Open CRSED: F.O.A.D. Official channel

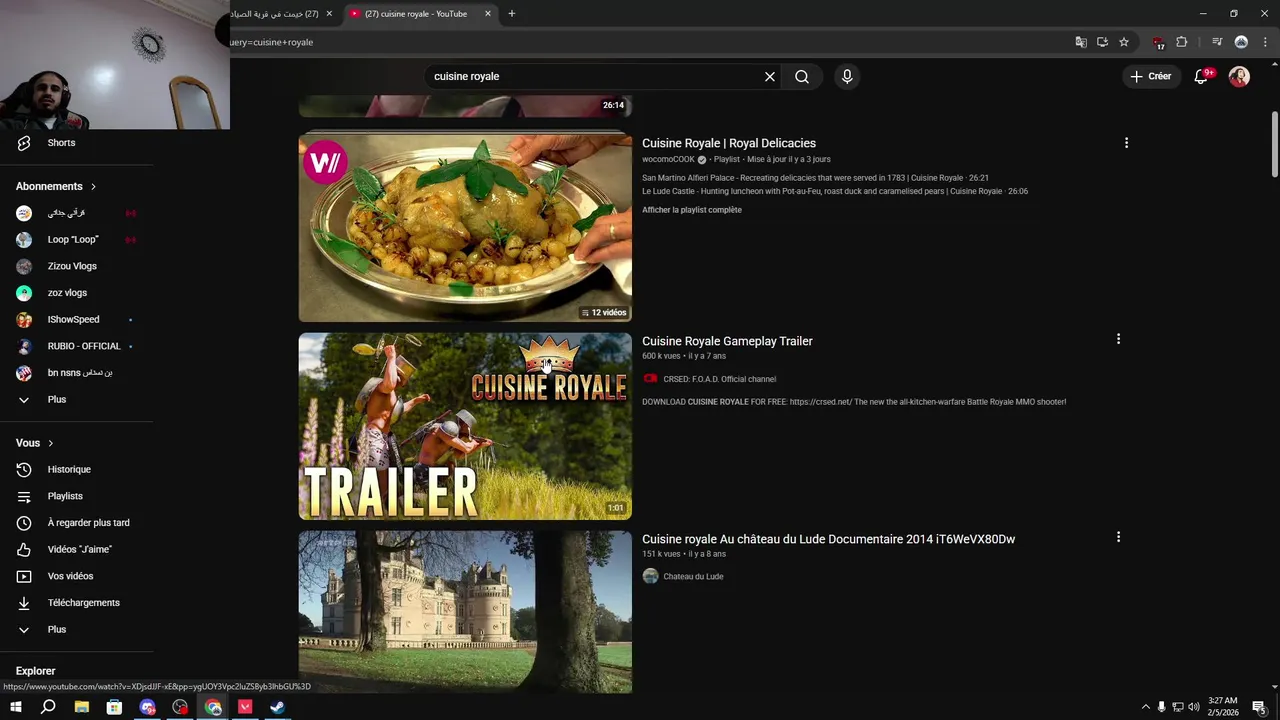click(x=719, y=379)
